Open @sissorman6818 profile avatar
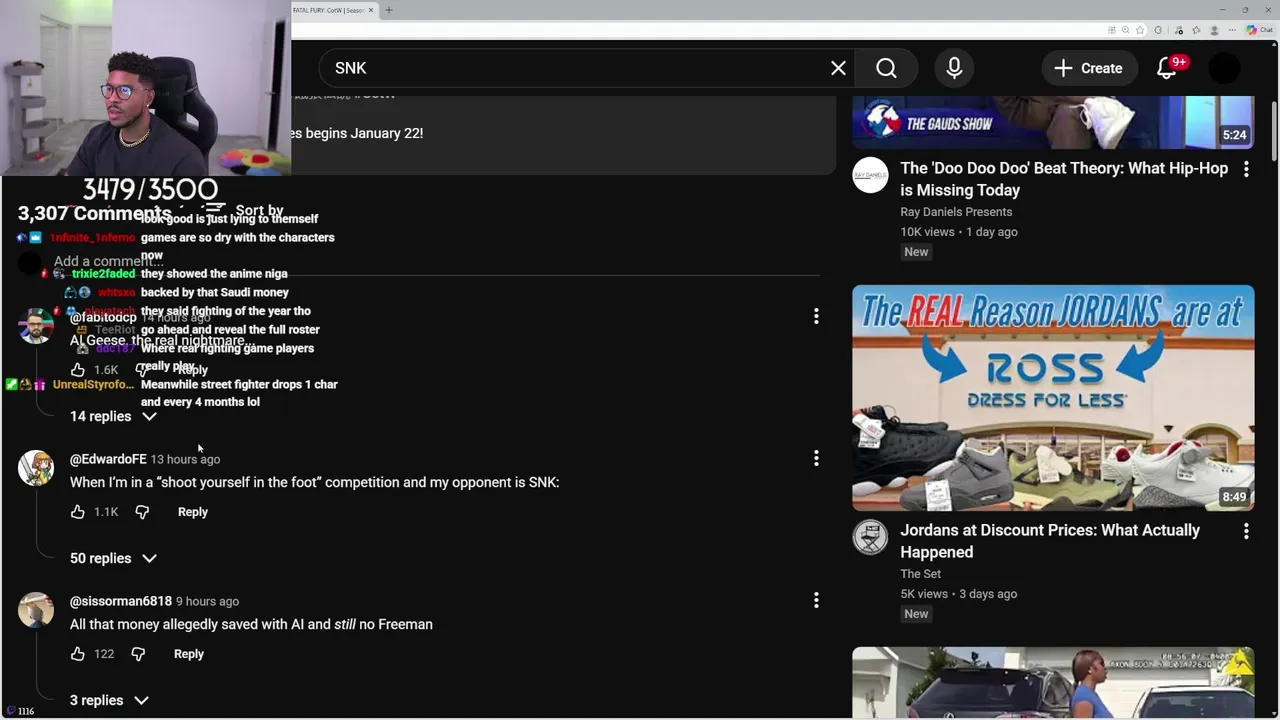 pyautogui.click(x=36, y=610)
